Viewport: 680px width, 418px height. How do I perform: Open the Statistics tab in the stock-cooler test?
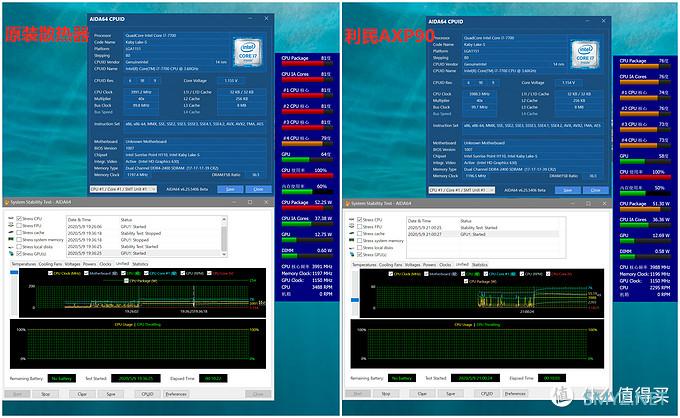point(140,264)
